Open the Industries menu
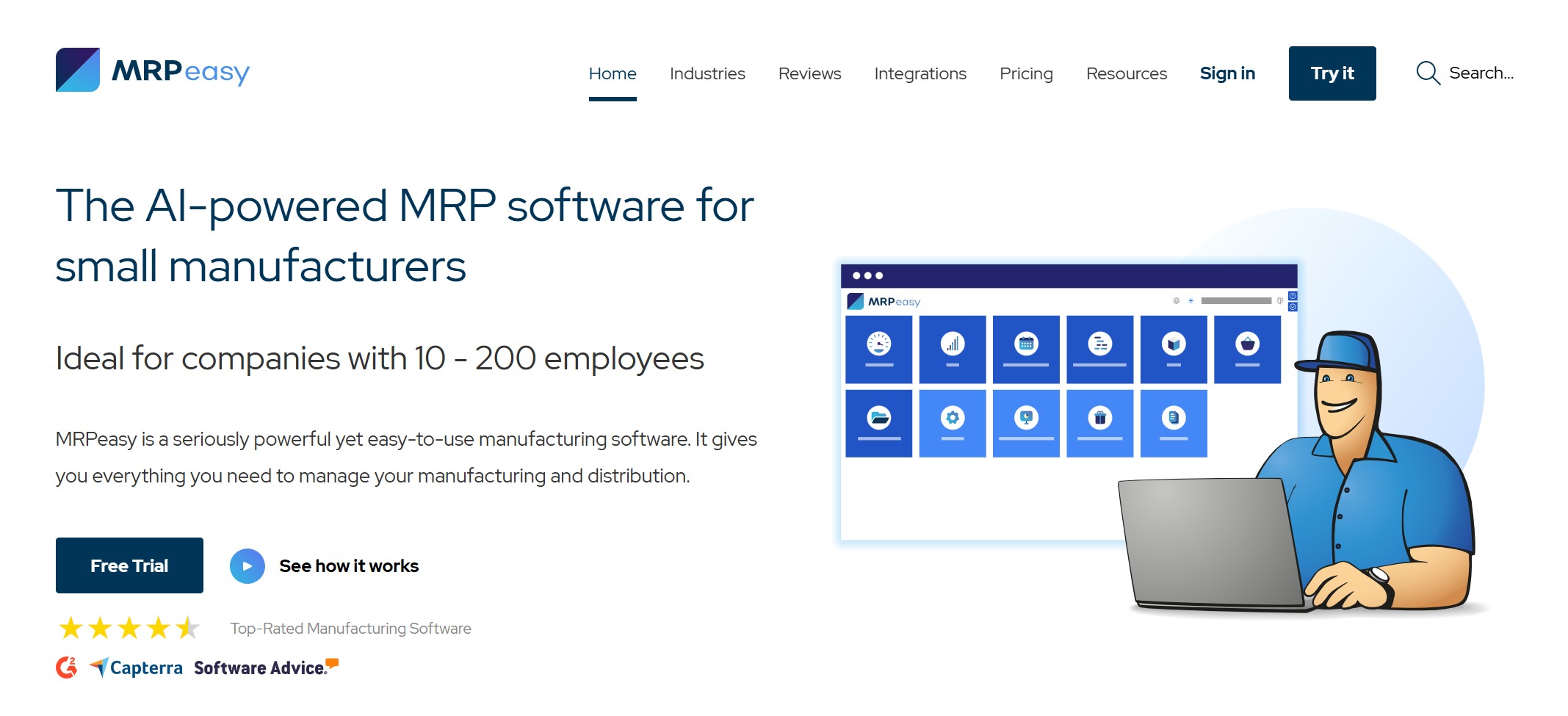The image size is (1568, 716). pos(707,73)
